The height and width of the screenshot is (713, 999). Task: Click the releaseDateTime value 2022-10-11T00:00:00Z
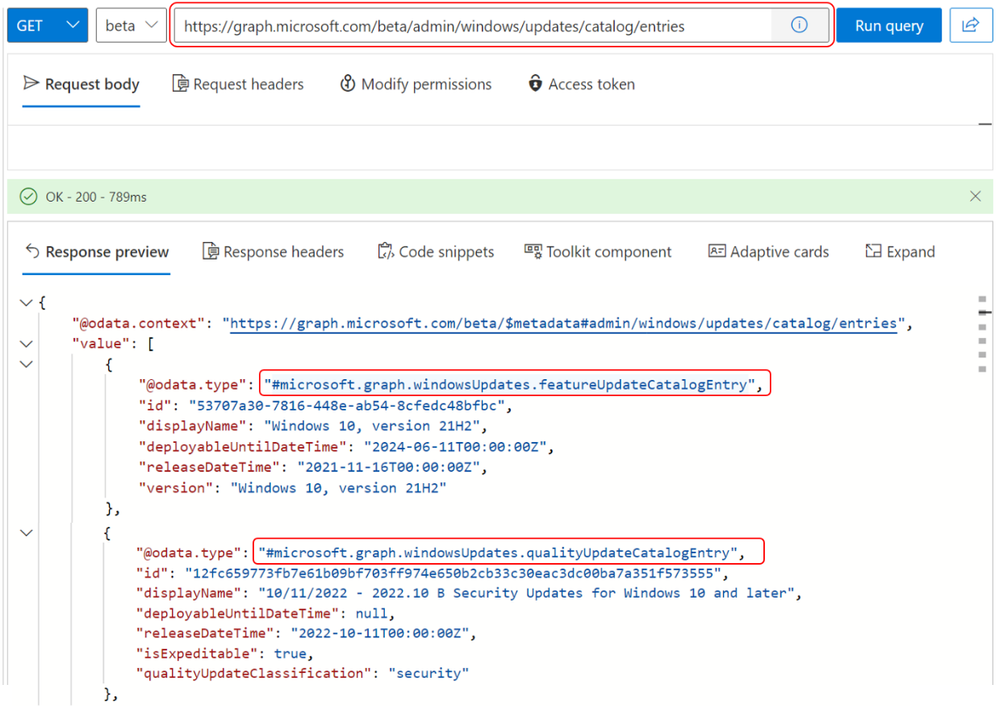coord(380,633)
